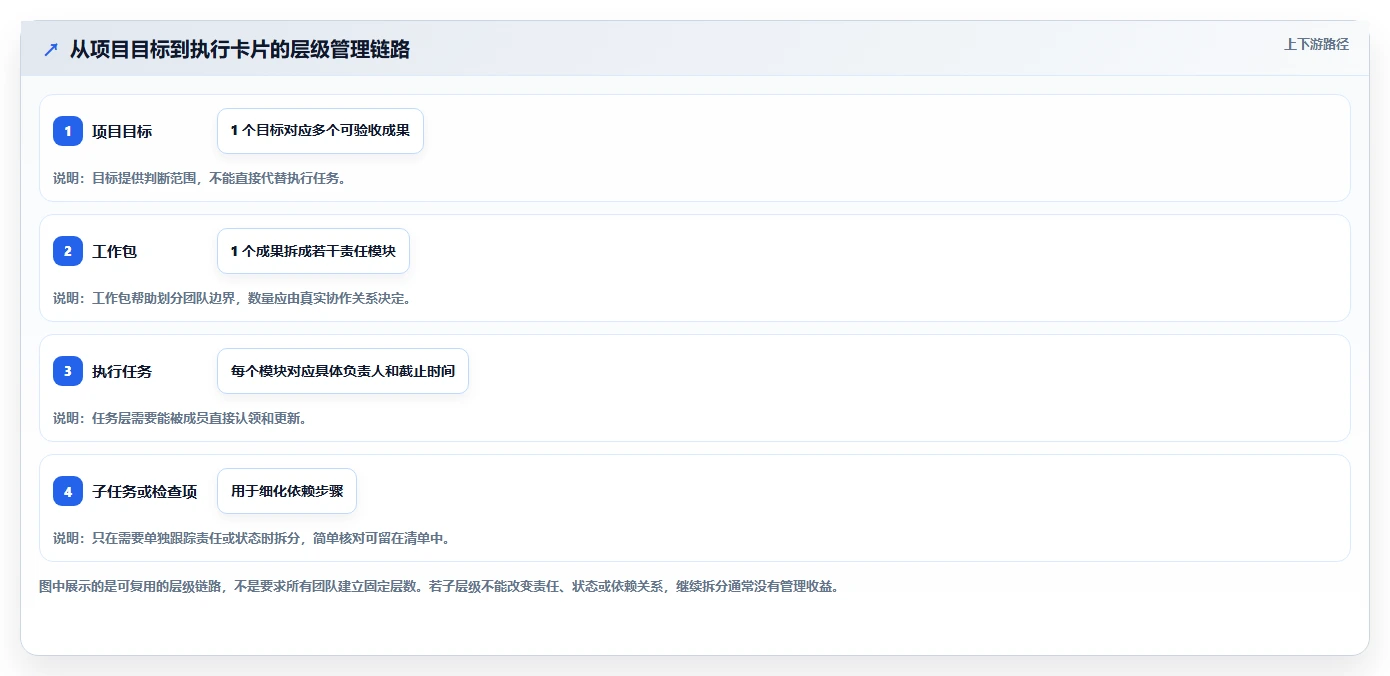Click the 子任务或检查项 level heading

(x=145, y=491)
